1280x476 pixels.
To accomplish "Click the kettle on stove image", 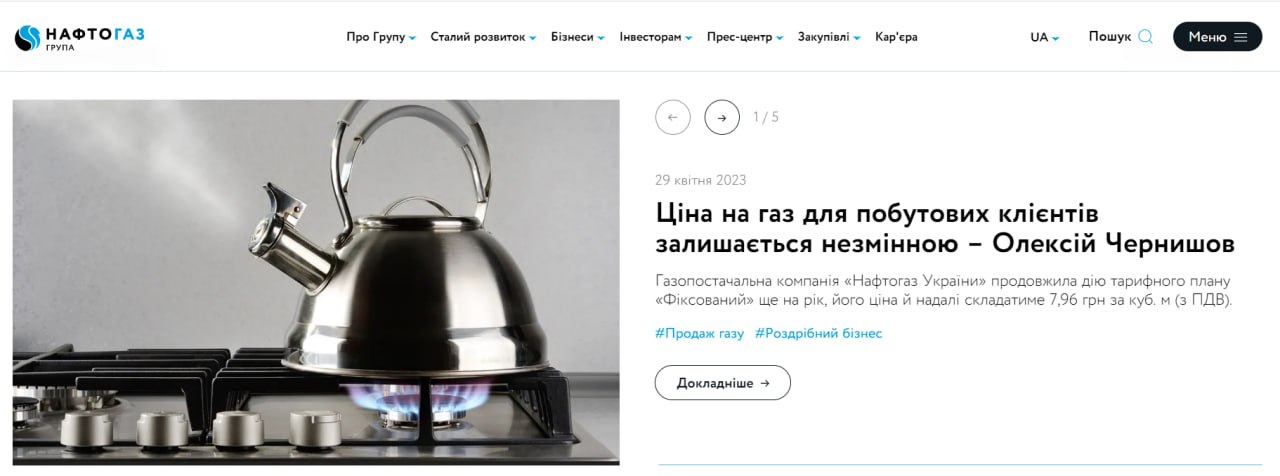I will [x=316, y=282].
